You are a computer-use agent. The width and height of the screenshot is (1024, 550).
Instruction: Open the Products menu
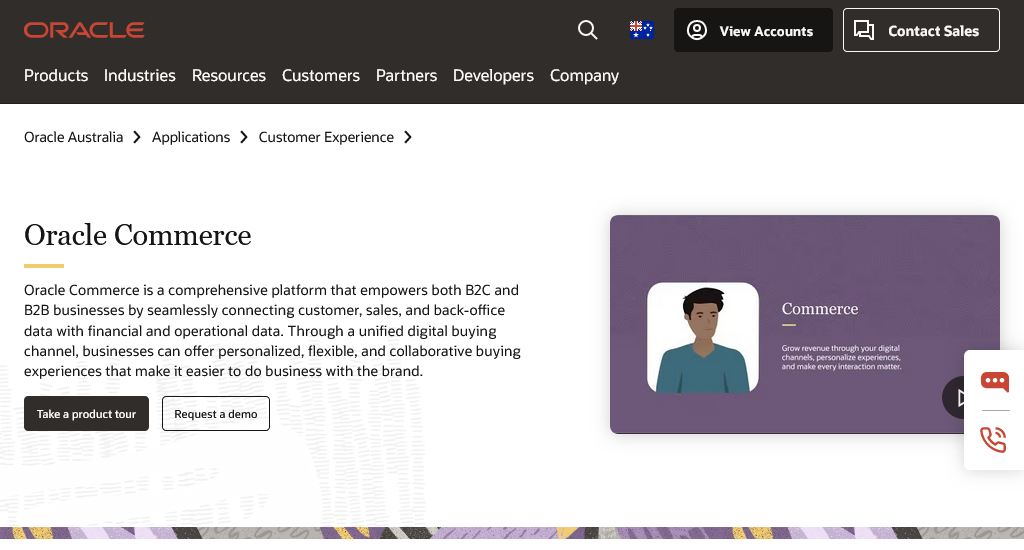(x=56, y=75)
